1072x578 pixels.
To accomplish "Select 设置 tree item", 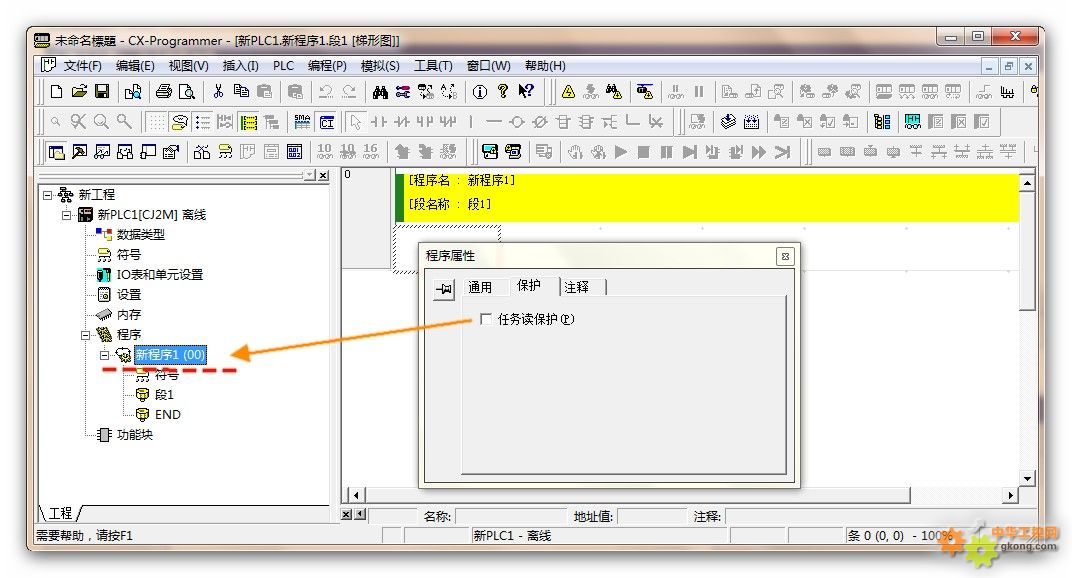I will (129, 295).
